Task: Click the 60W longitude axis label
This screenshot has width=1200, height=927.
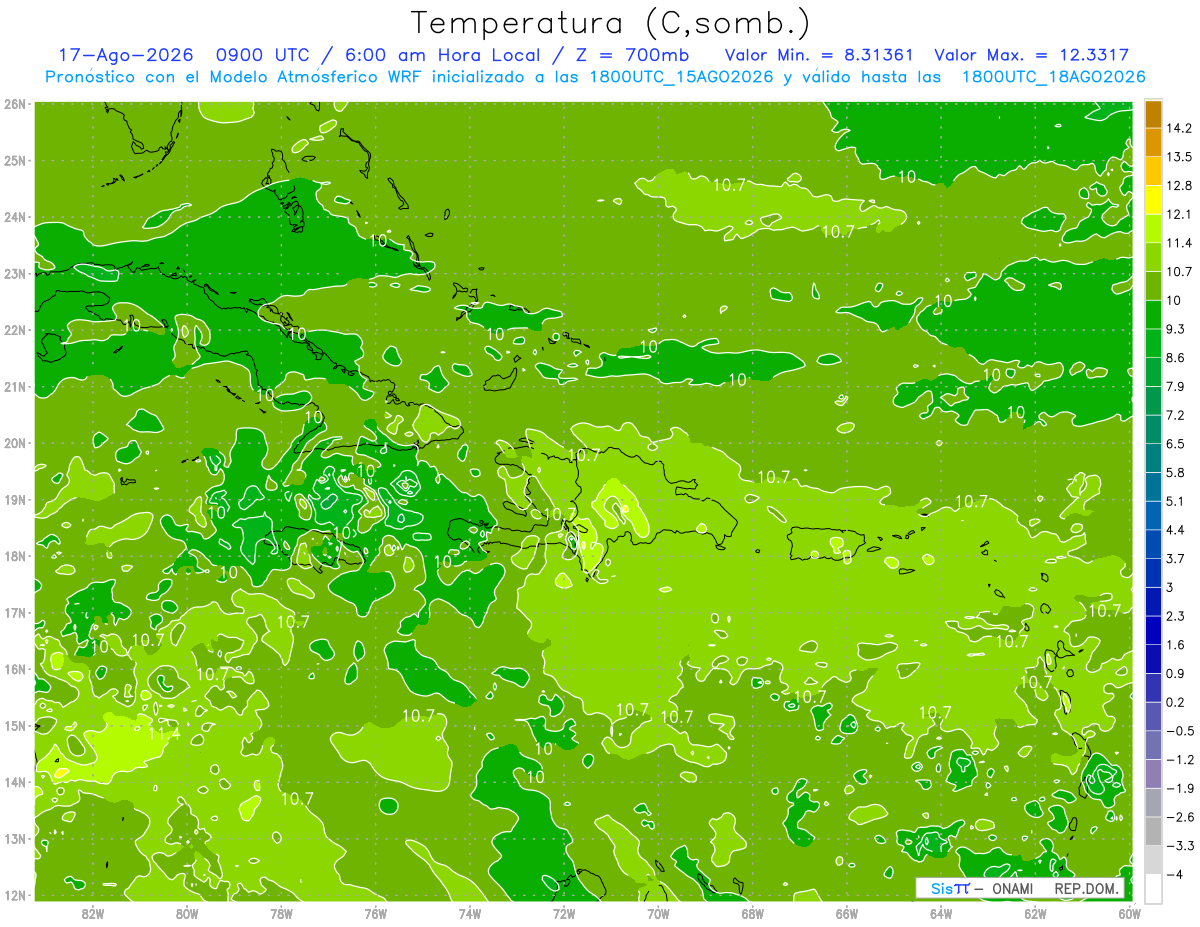Action: click(x=1128, y=914)
